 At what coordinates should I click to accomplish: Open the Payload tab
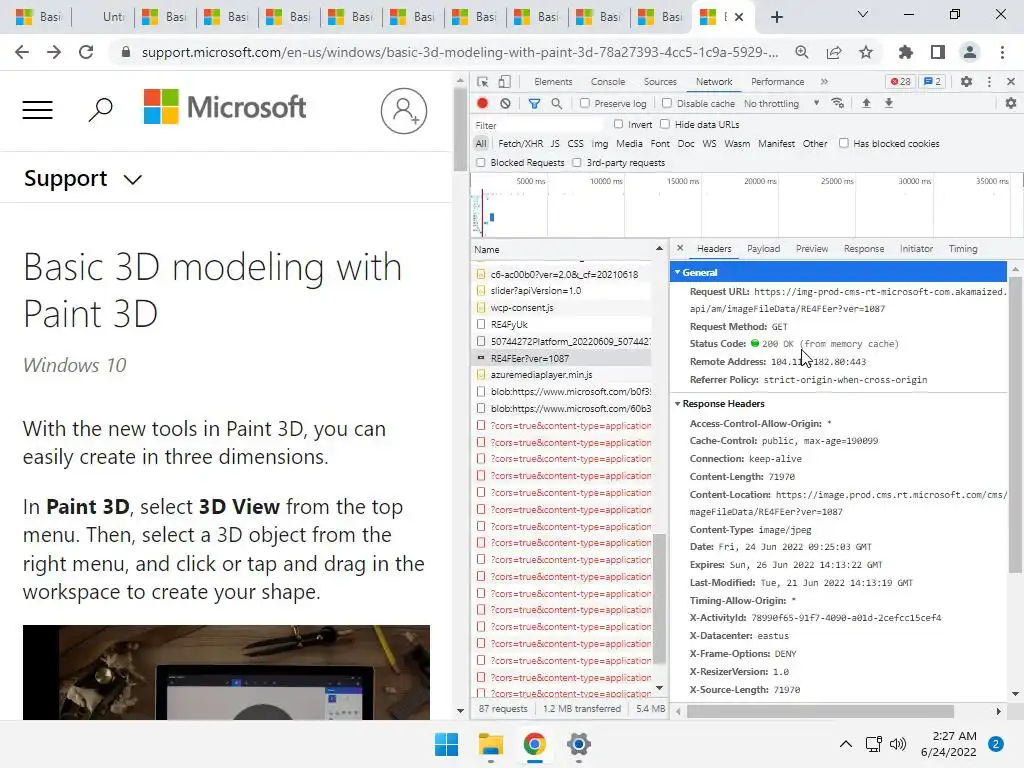(x=763, y=249)
